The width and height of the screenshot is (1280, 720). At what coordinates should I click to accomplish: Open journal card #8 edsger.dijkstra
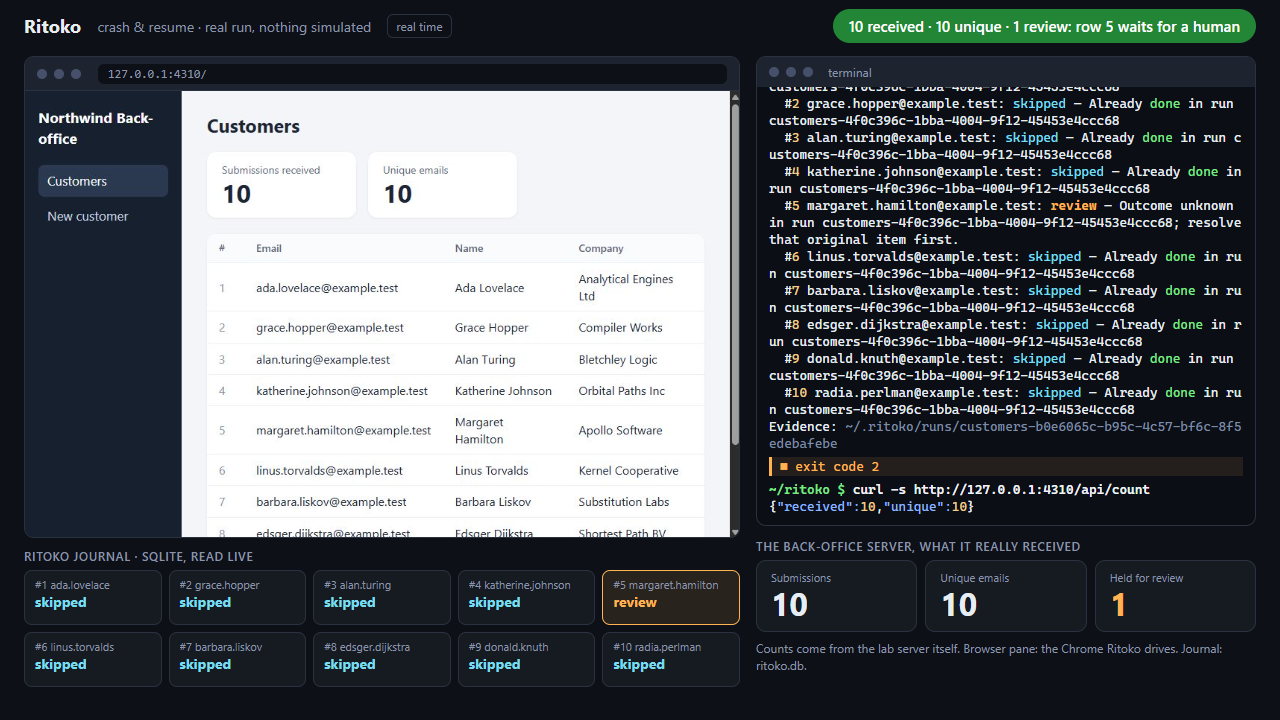pyautogui.click(x=382, y=659)
